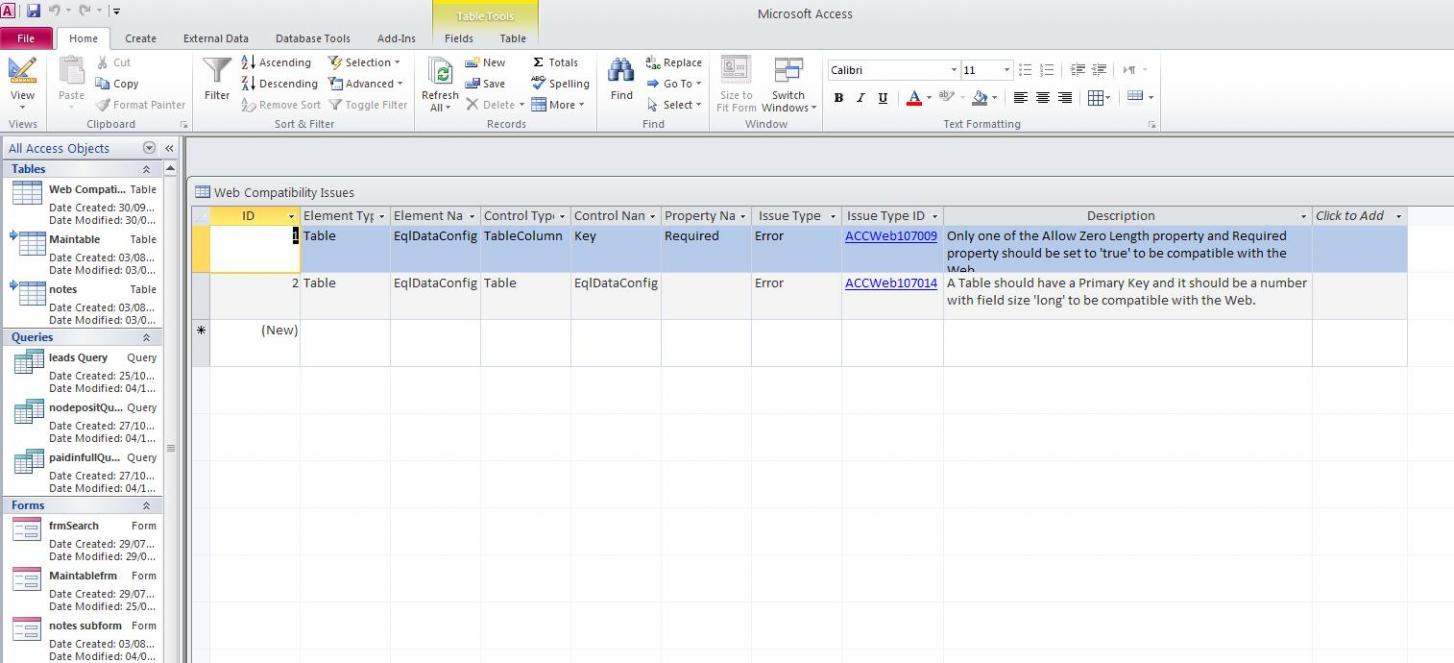Click the Background fill color bucket
The width and height of the screenshot is (1454, 663).
tap(979, 98)
